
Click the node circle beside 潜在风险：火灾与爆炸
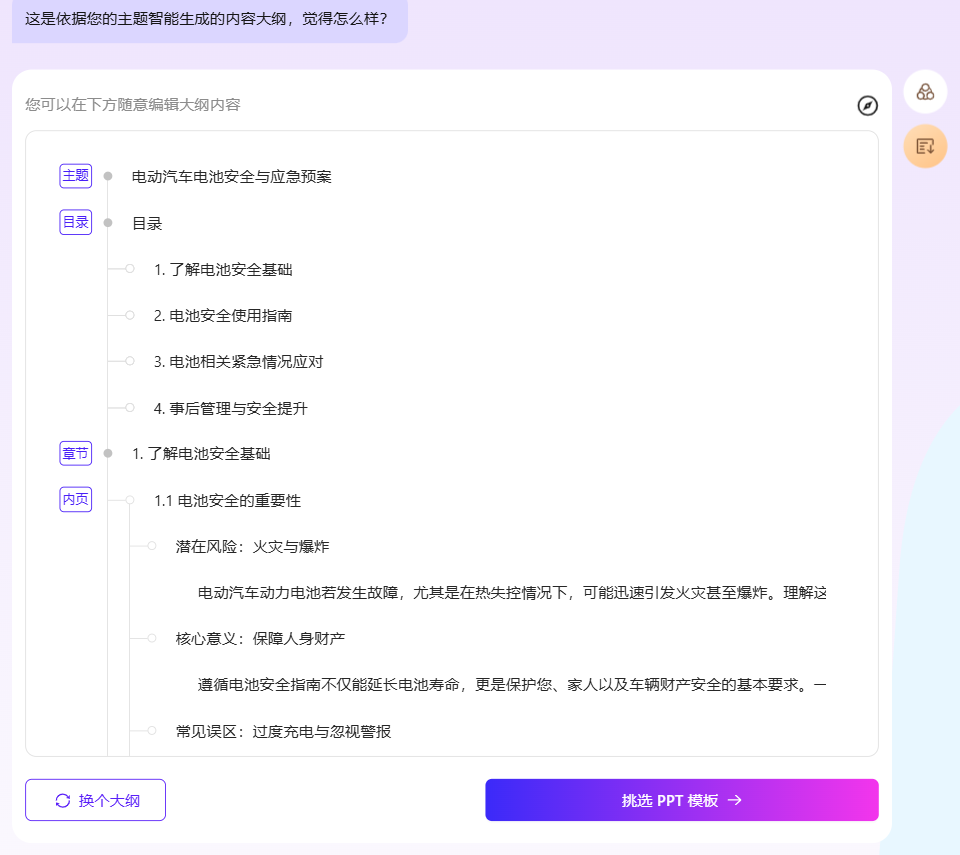click(152, 546)
